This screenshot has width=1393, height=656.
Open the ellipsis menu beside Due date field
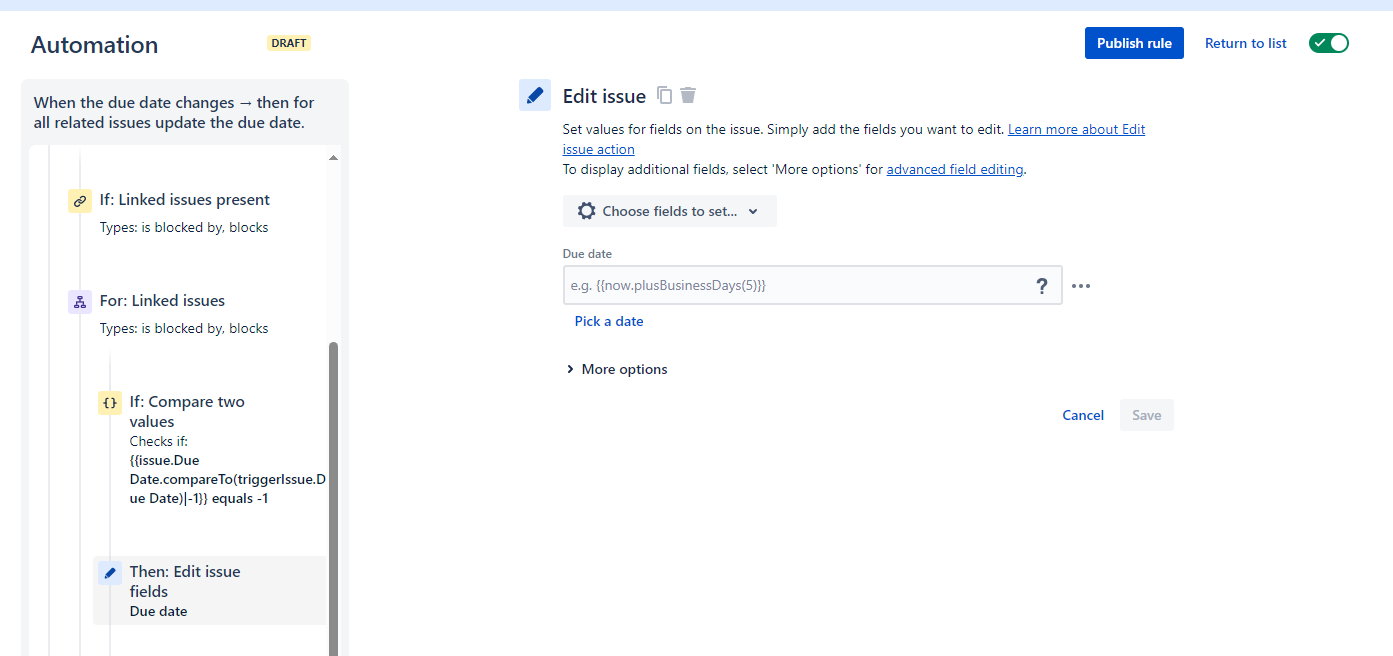pos(1080,286)
